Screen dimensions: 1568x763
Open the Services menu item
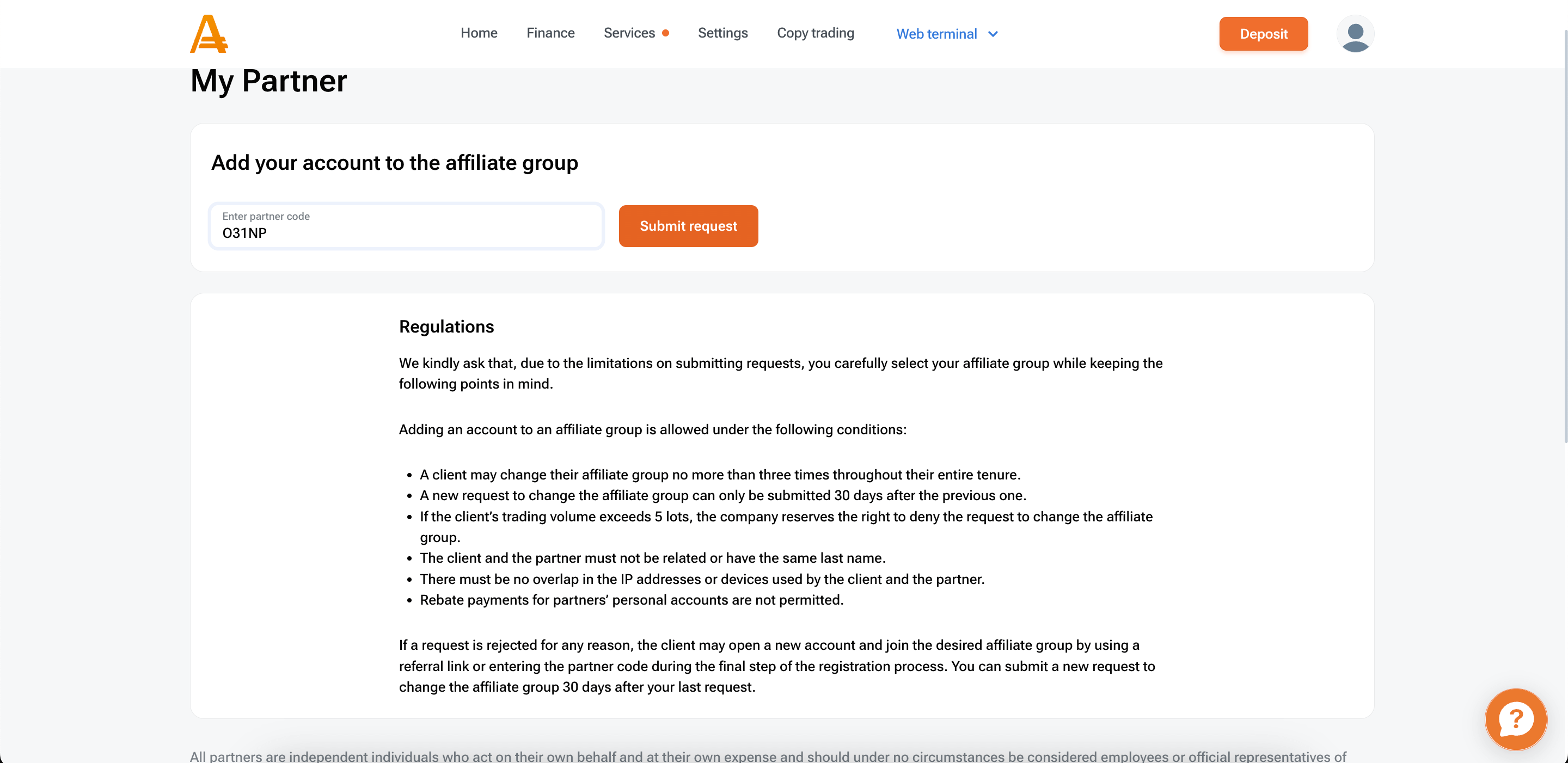click(x=629, y=33)
